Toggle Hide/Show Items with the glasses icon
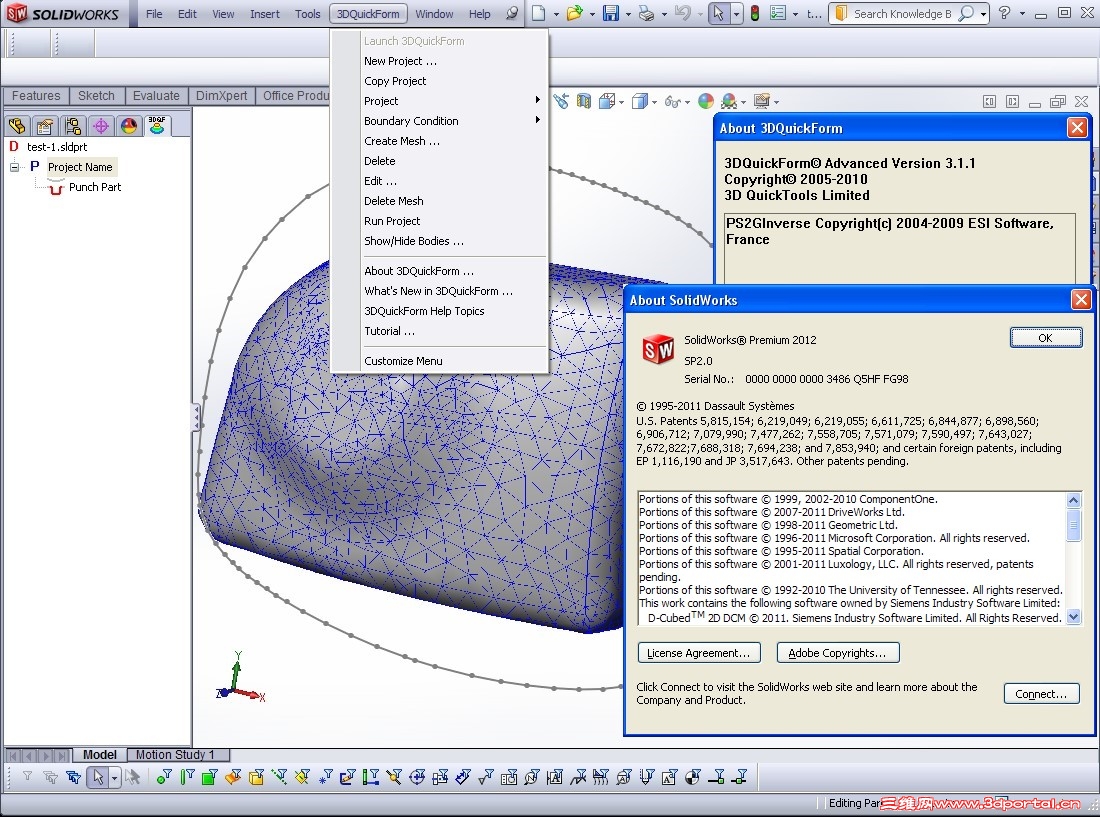This screenshot has width=1100, height=817. pos(674,101)
